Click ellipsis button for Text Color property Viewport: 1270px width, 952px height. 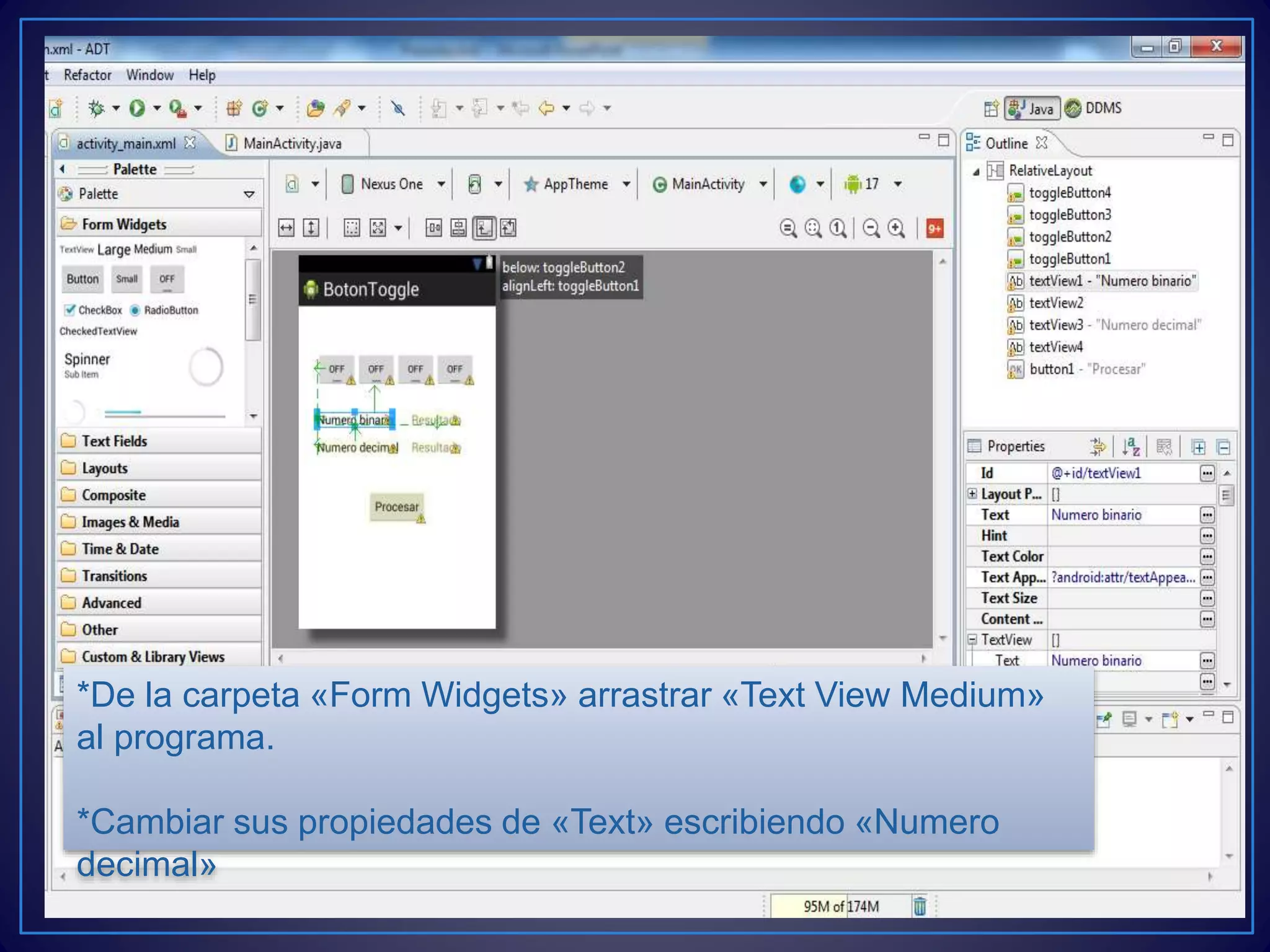(1207, 557)
